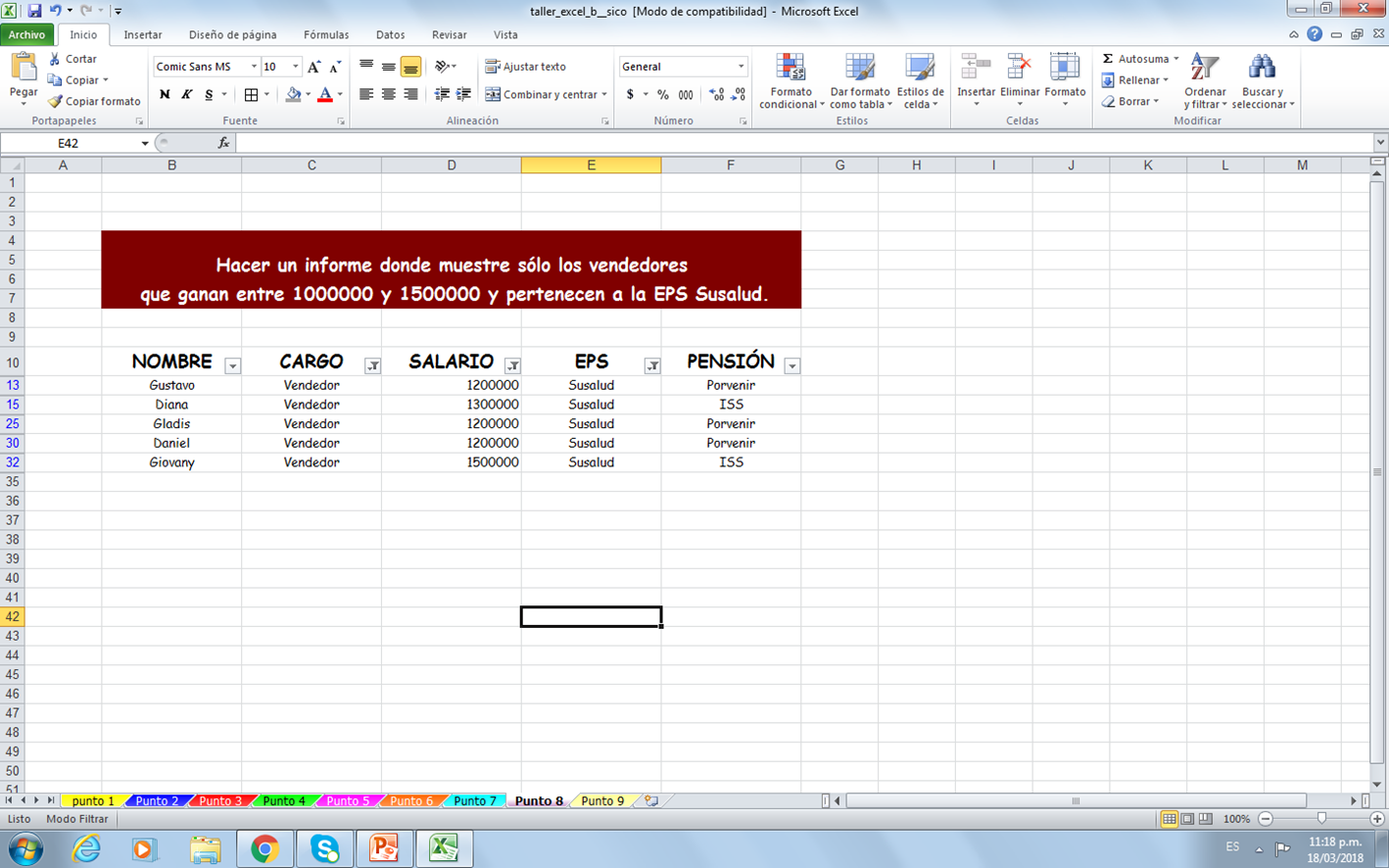The image size is (1389, 868).
Task: Center cell text horizontally
Action: [389, 94]
